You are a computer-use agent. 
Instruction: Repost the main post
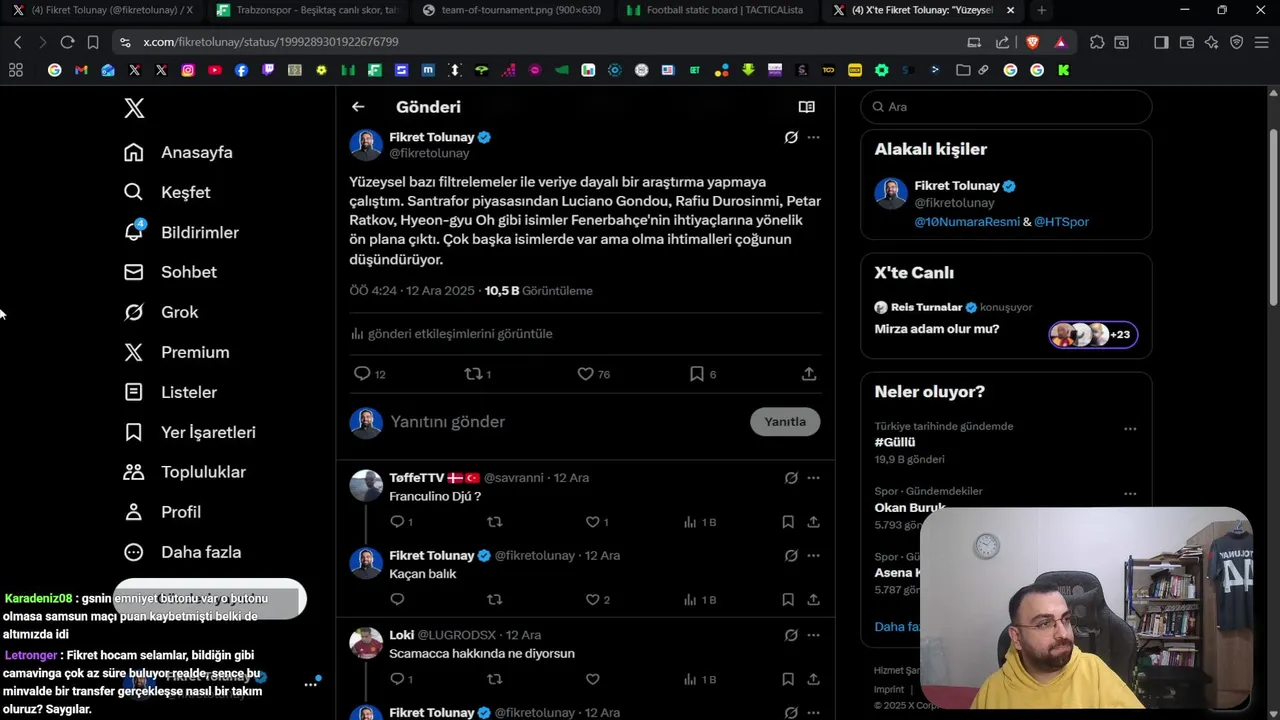click(x=474, y=374)
